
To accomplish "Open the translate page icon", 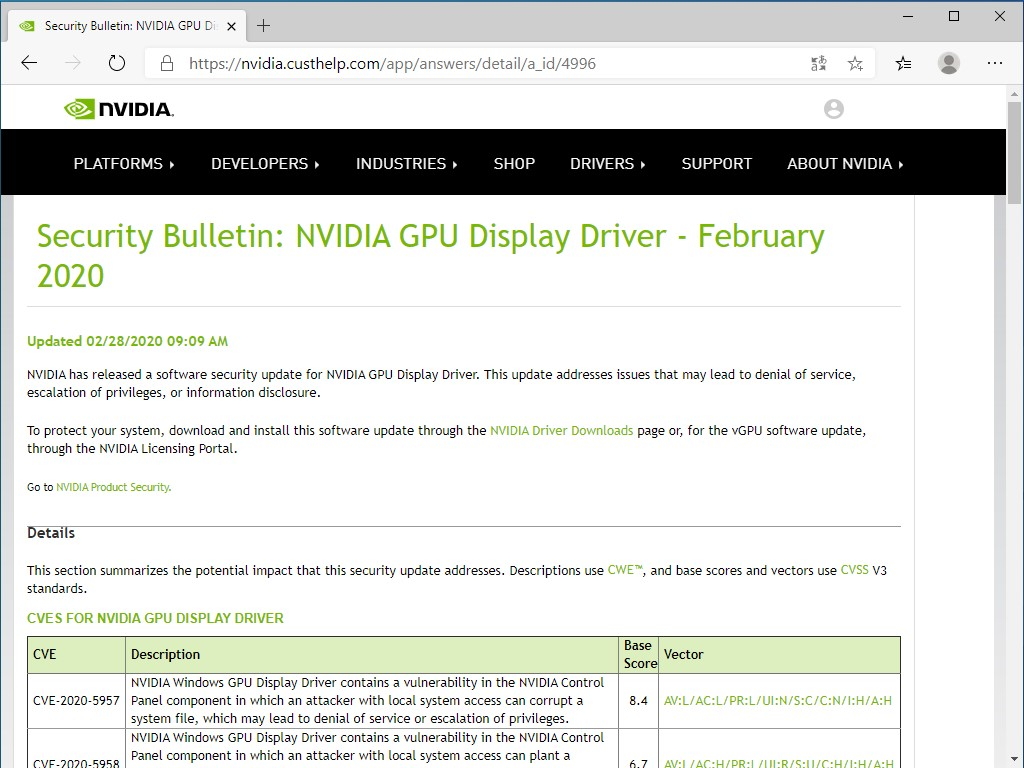I will [x=818, y=63].
